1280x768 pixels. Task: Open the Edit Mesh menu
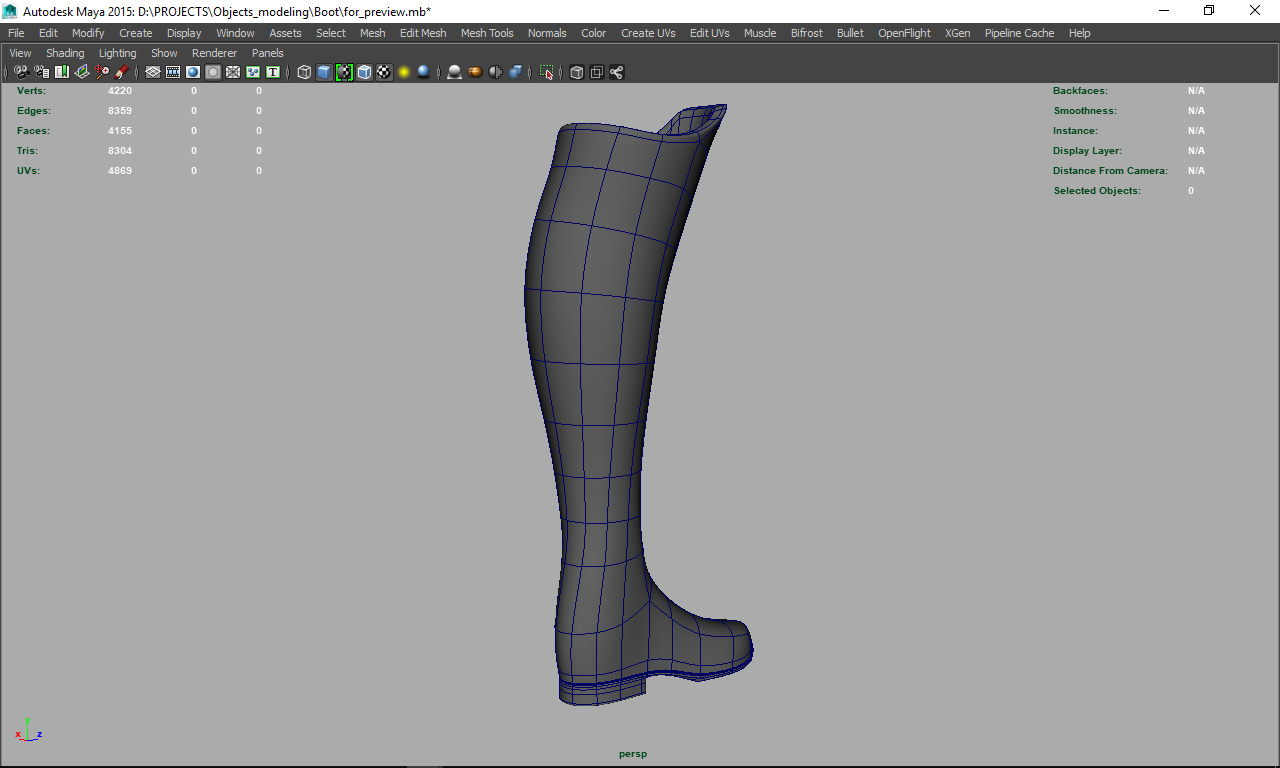click(x=423, y=33)
